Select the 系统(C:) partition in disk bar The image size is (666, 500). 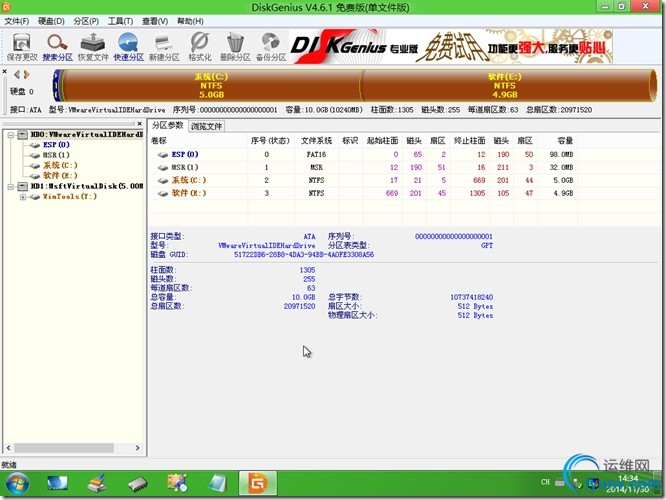pyautogui.click(x=211, y=86)
